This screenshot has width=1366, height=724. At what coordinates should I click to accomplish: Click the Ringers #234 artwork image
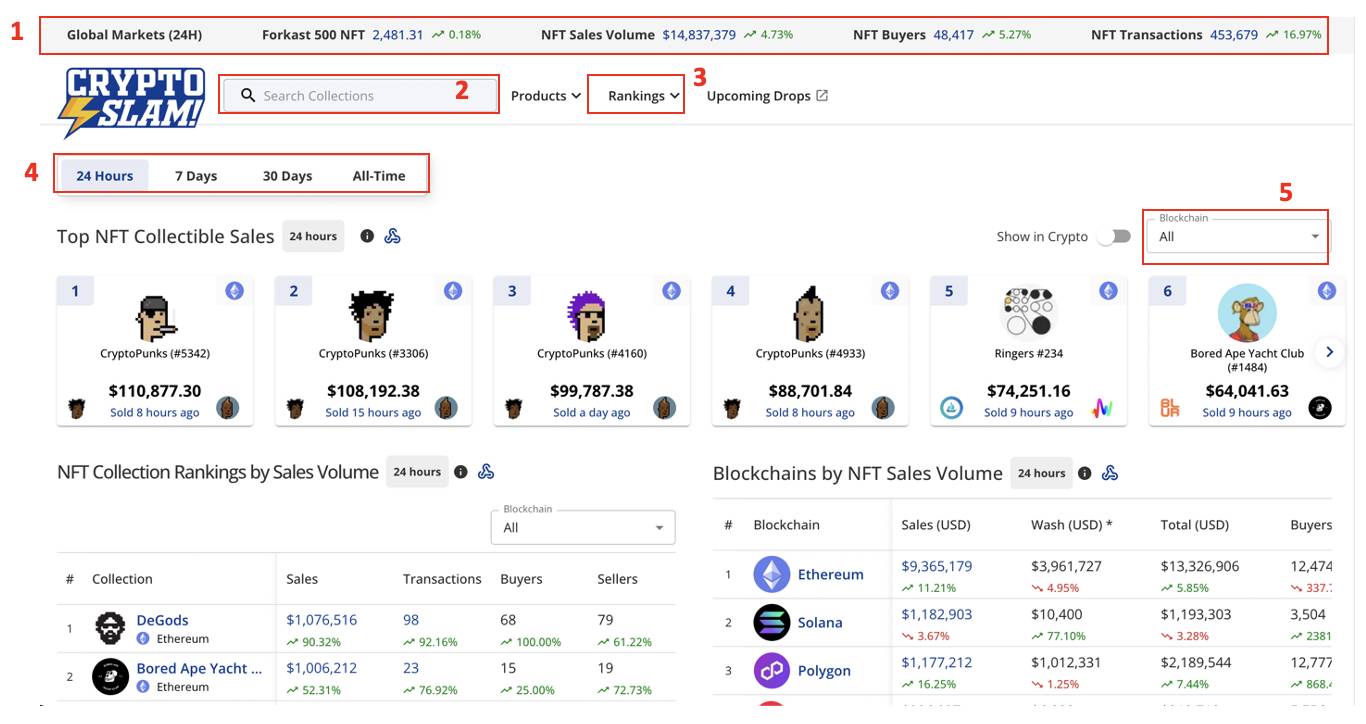[1029, 313]
